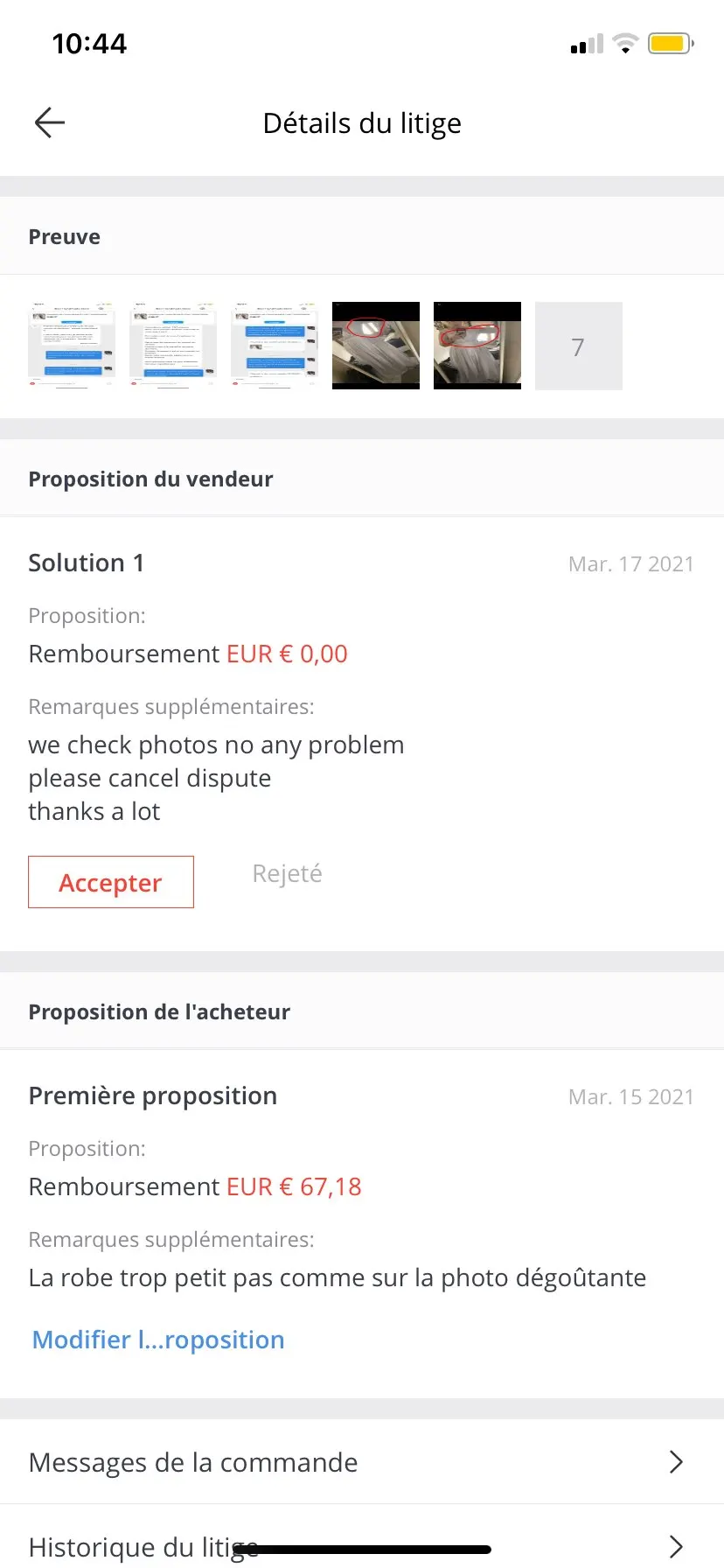Expand the Historique du litige chevron
This screenshot has height=1568, width=724.
[676, 1546]
